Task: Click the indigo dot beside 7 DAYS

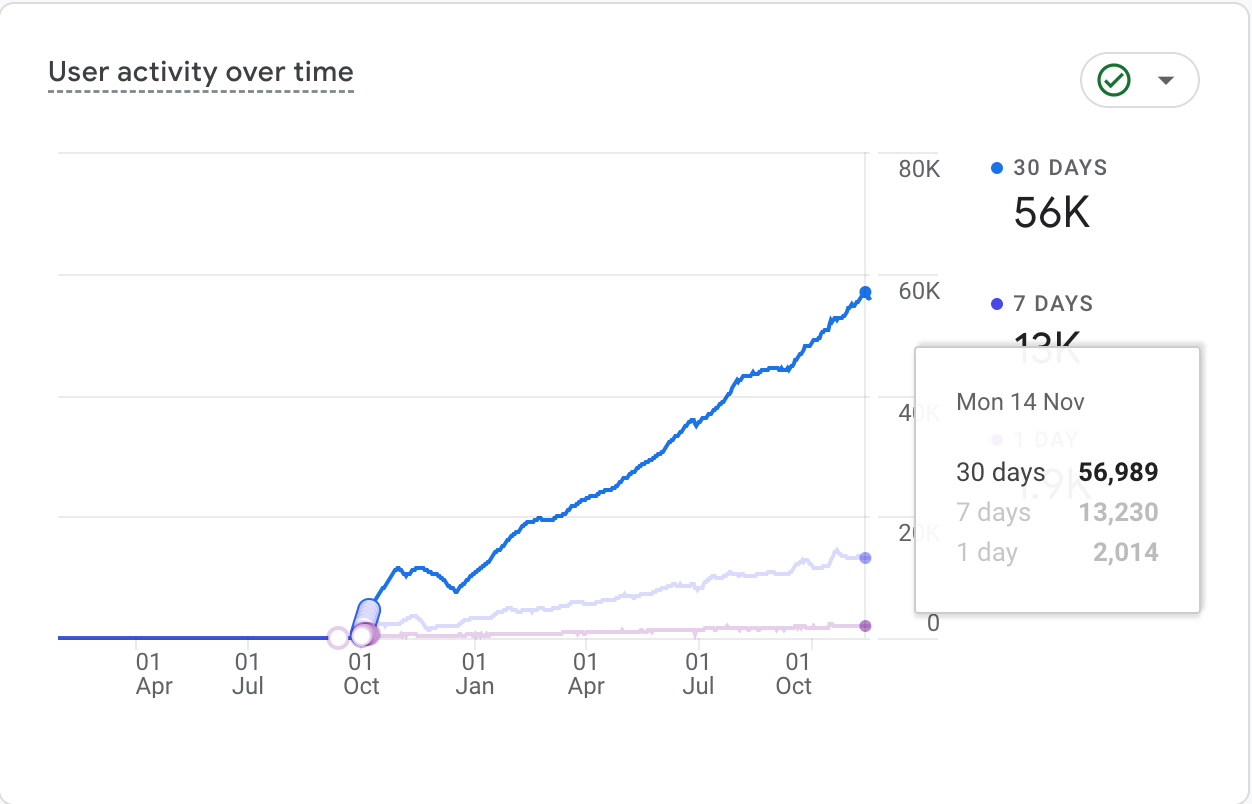Action: (996, 304)
